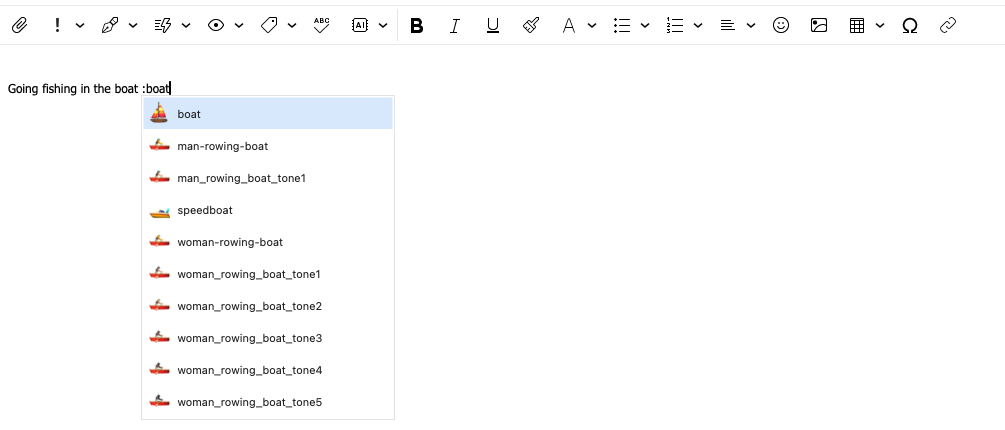The image size is (1005, 430).
Task: Expand the table insert dropdown arrow
Action: pos(880,26)
